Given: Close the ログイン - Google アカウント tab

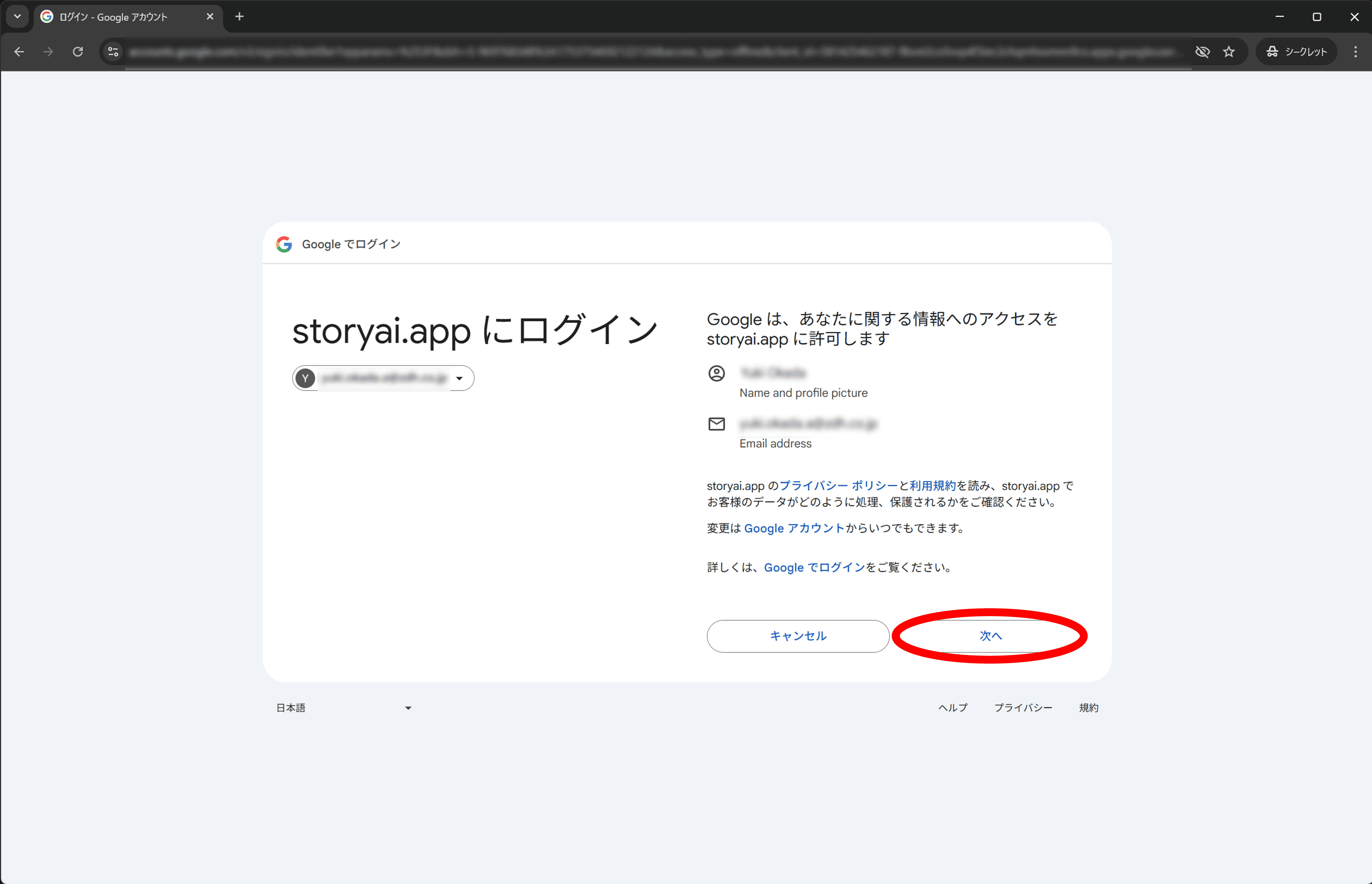Looking at the screenshot, I should click(210, 17).
